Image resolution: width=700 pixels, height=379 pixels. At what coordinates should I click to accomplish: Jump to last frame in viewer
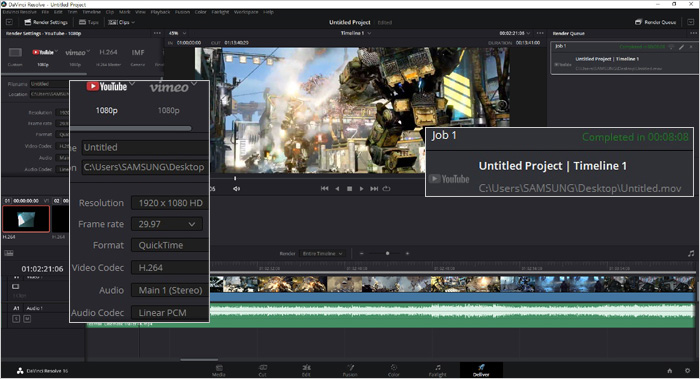(374, 189)
